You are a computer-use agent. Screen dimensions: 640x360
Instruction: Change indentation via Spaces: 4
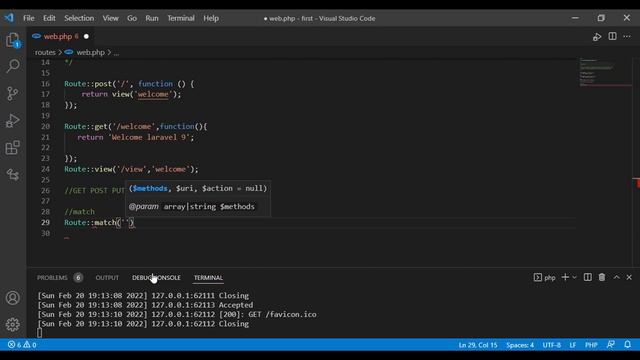tap(520, 345)
